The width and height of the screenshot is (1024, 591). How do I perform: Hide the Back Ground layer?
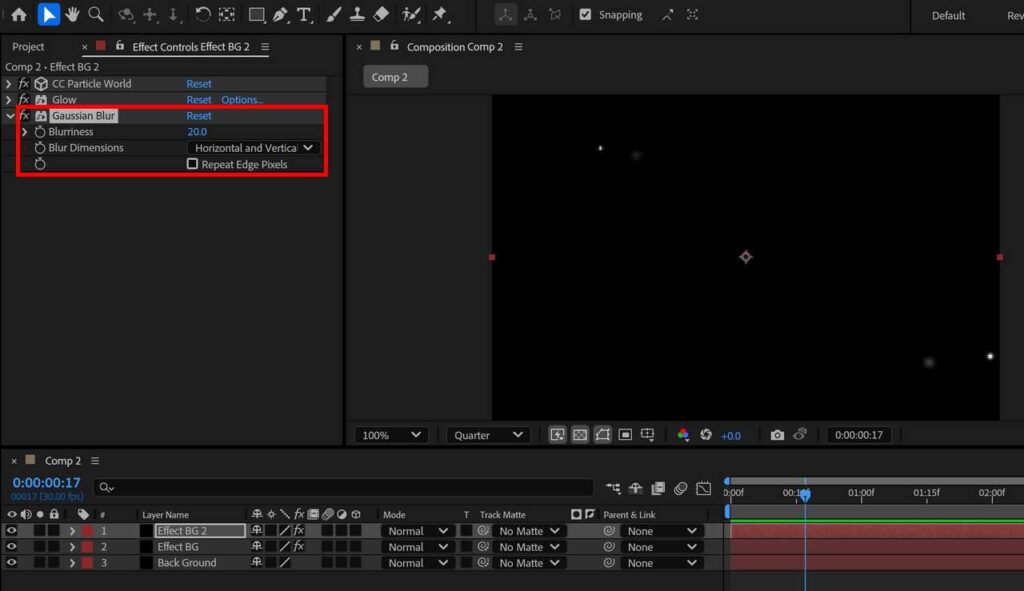click(x=11, y=562)
